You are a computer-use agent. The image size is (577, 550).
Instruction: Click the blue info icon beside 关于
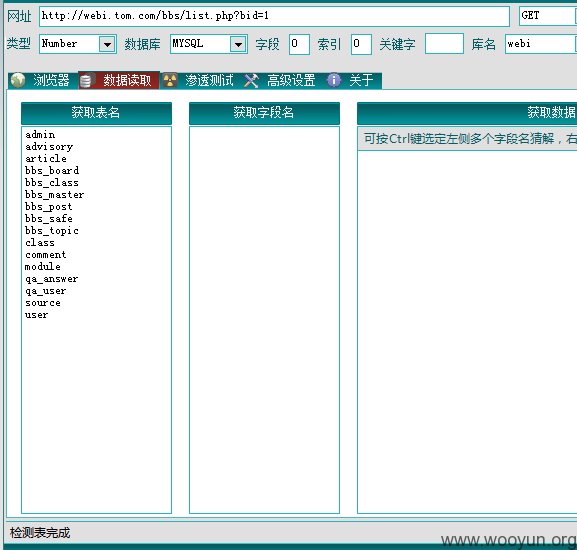coord(334,80)
